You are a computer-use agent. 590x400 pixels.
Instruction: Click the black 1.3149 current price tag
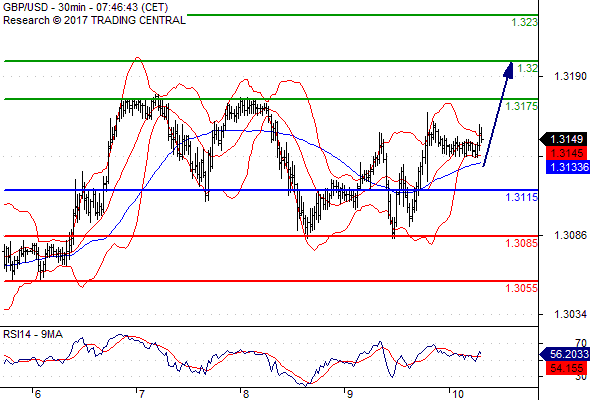tap(563, 139)
